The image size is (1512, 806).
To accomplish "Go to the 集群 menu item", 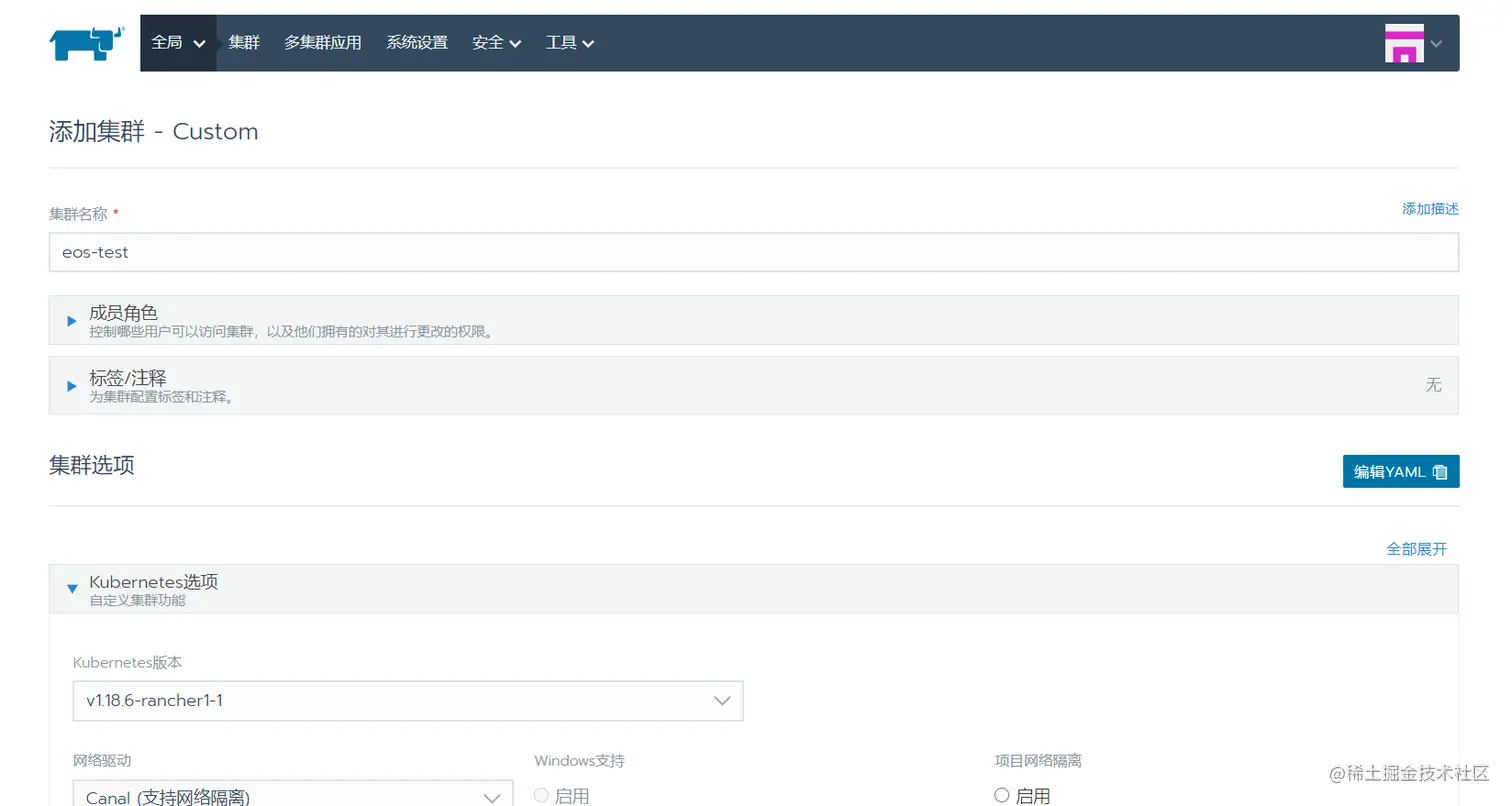I will [x=244, y=43].
